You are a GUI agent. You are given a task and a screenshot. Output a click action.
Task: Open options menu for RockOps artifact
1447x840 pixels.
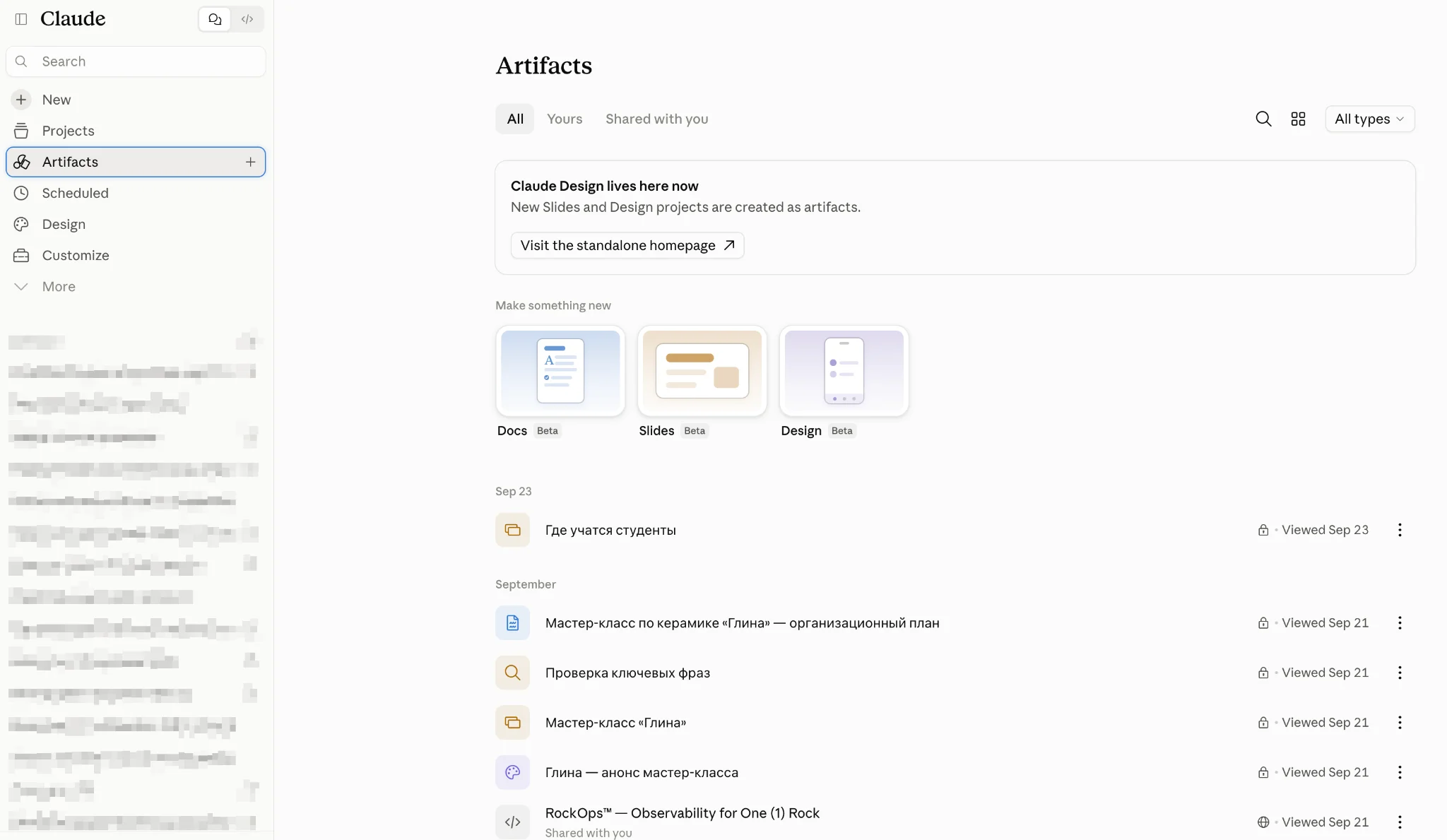pos(1400,822)
